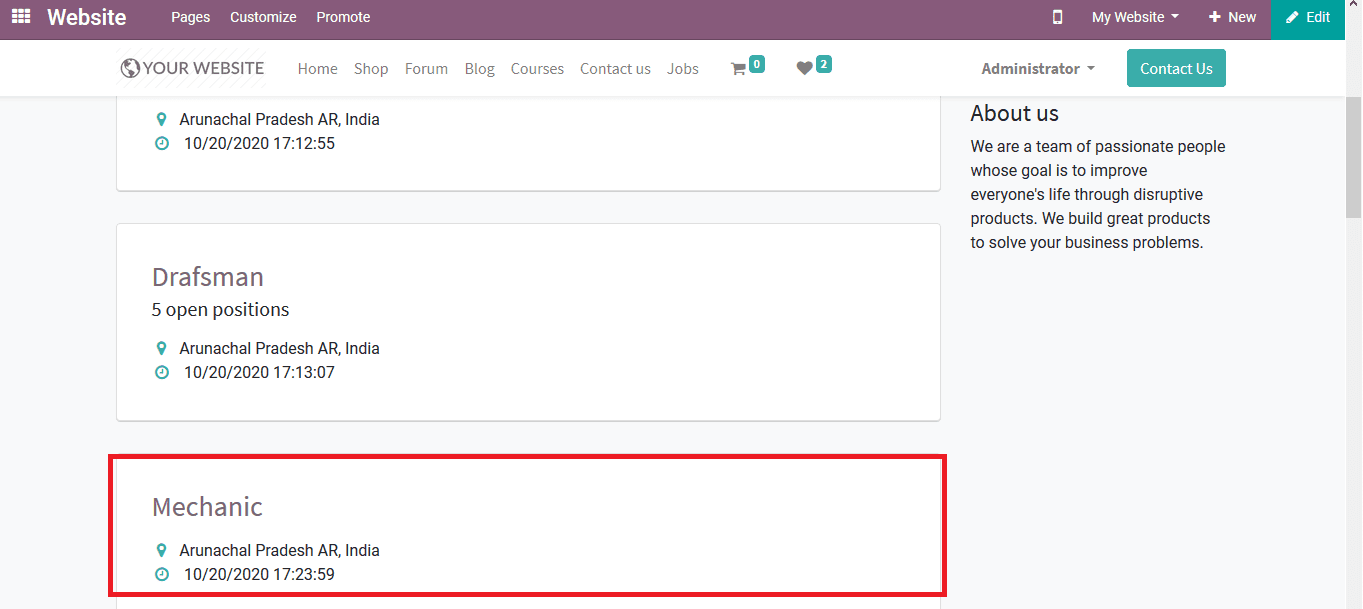Image resolution: width=1363 pixels, height=609 pixels.
Task: Click the Edit button
Action: click(x=1308, y=19)
